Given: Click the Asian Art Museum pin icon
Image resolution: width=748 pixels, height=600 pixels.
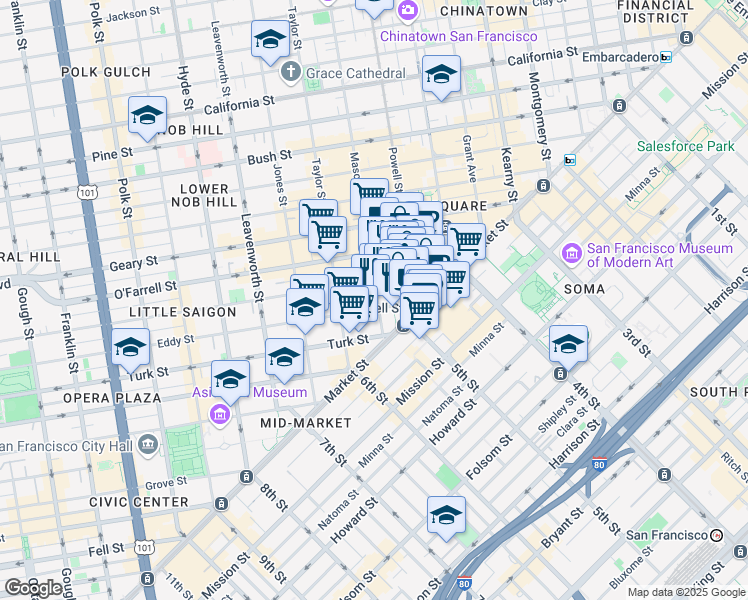Looking at the screenshot, I should tap(220, 415).
